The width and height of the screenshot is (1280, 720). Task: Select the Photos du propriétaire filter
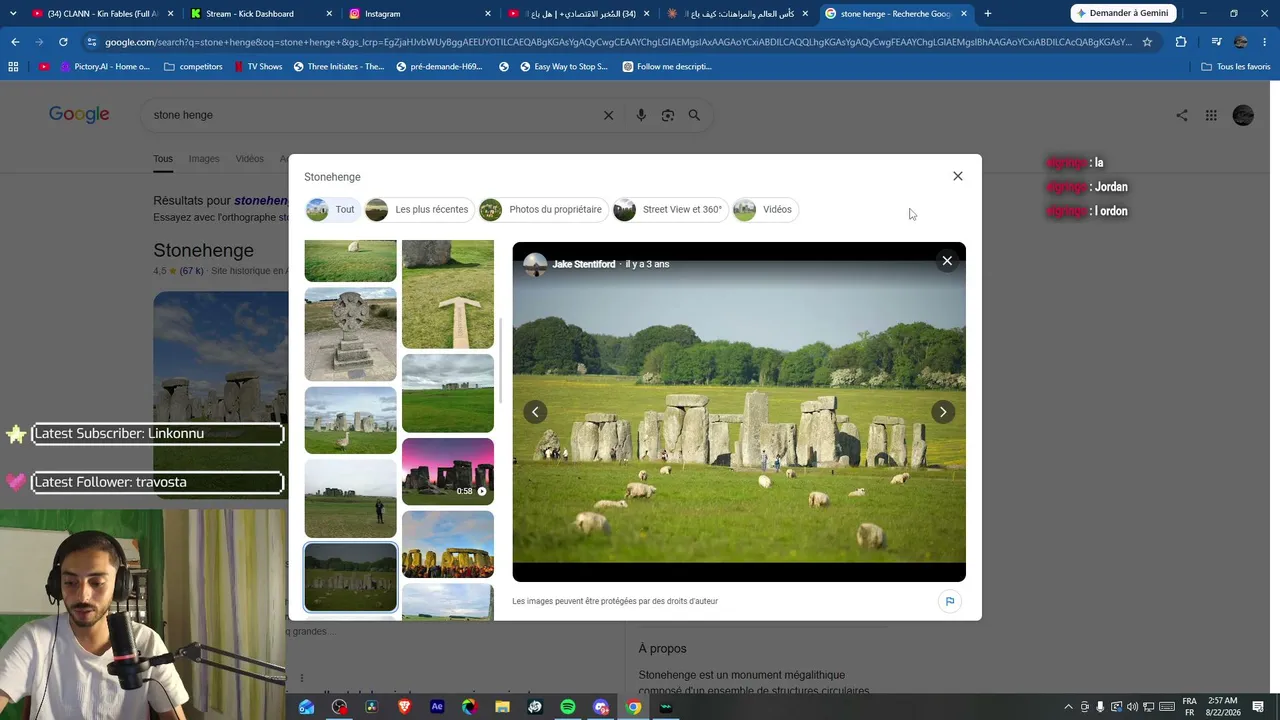point(542,210)
